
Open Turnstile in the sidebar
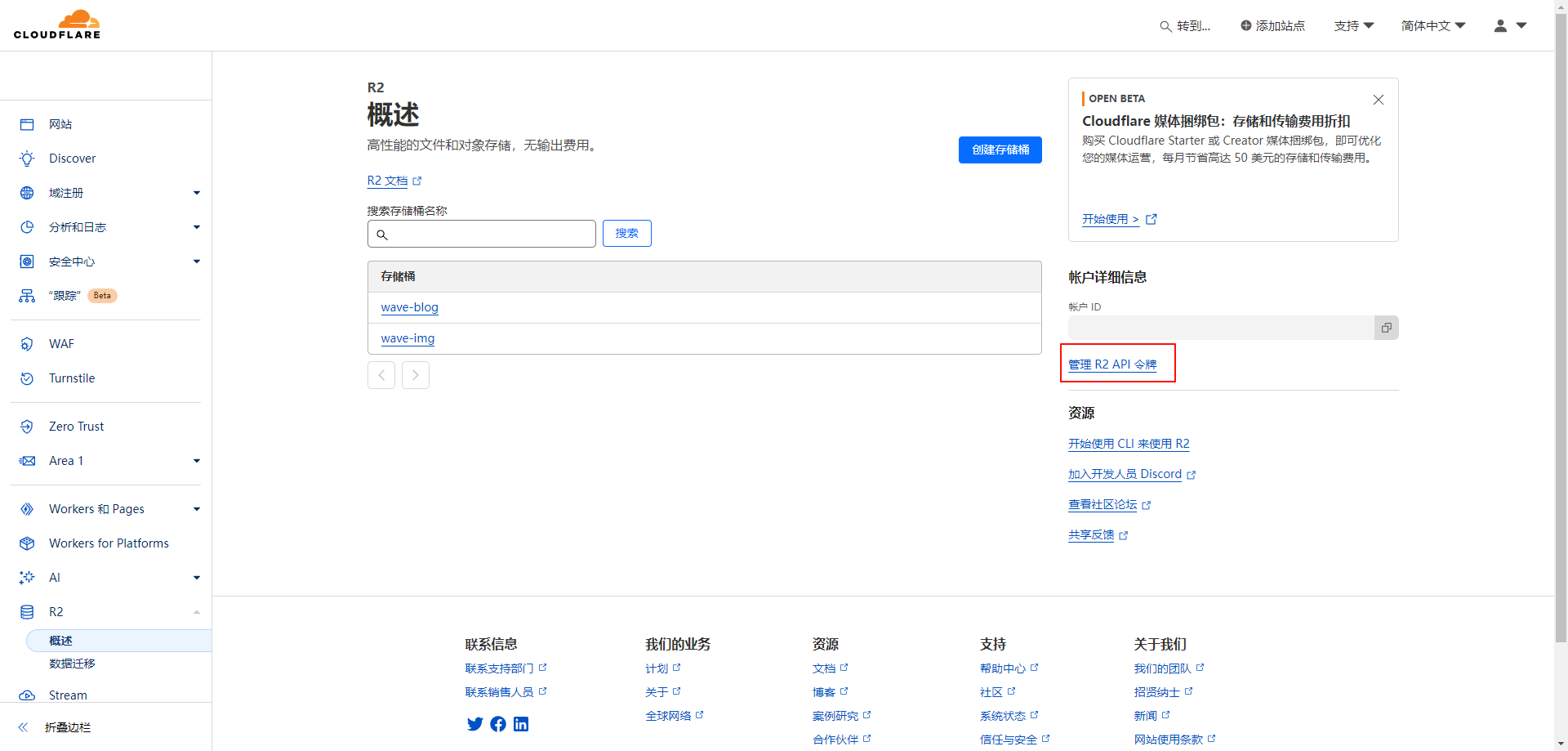point(72,378)
